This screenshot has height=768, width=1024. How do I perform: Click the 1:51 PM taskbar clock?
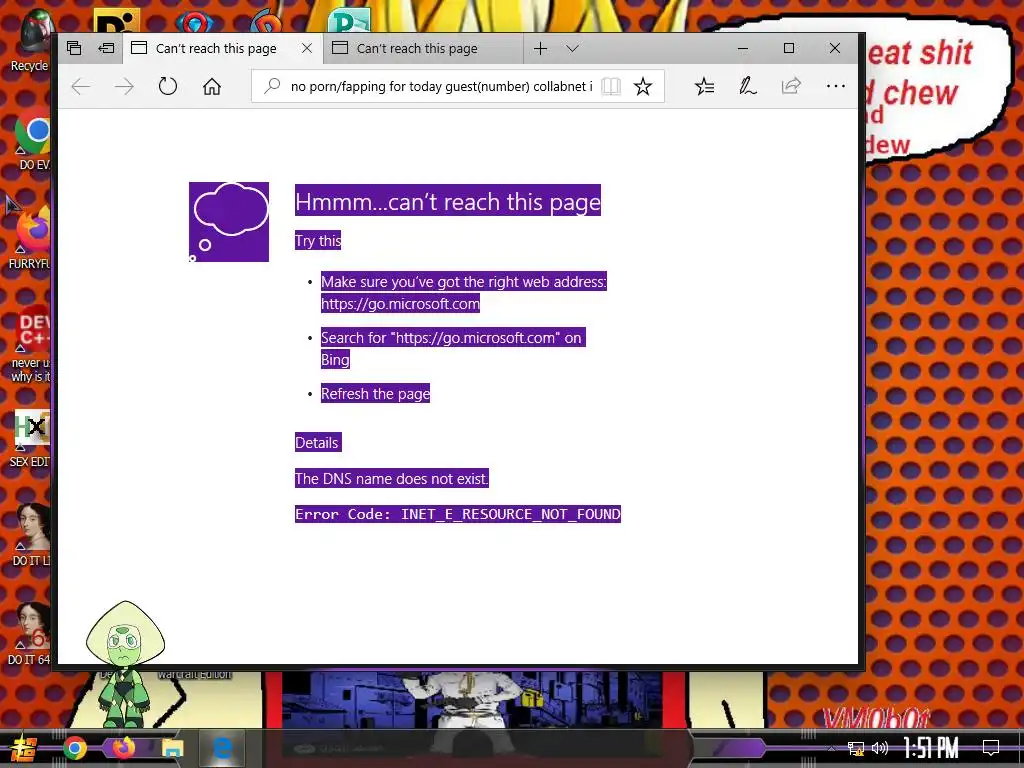pyautogui.click(x=931, y=748)
